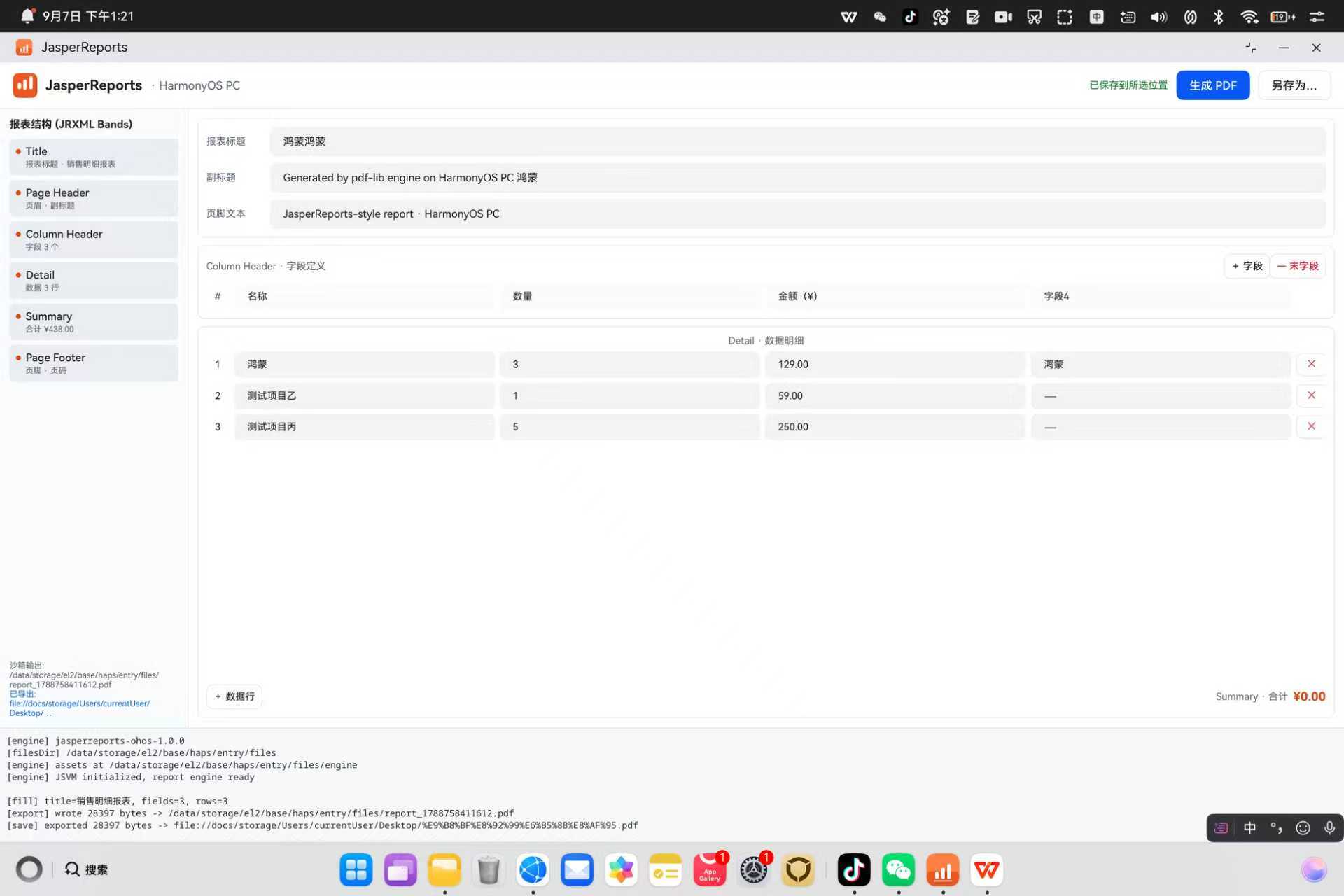
Task: Select the Summary band
Action: coord(94,322)
